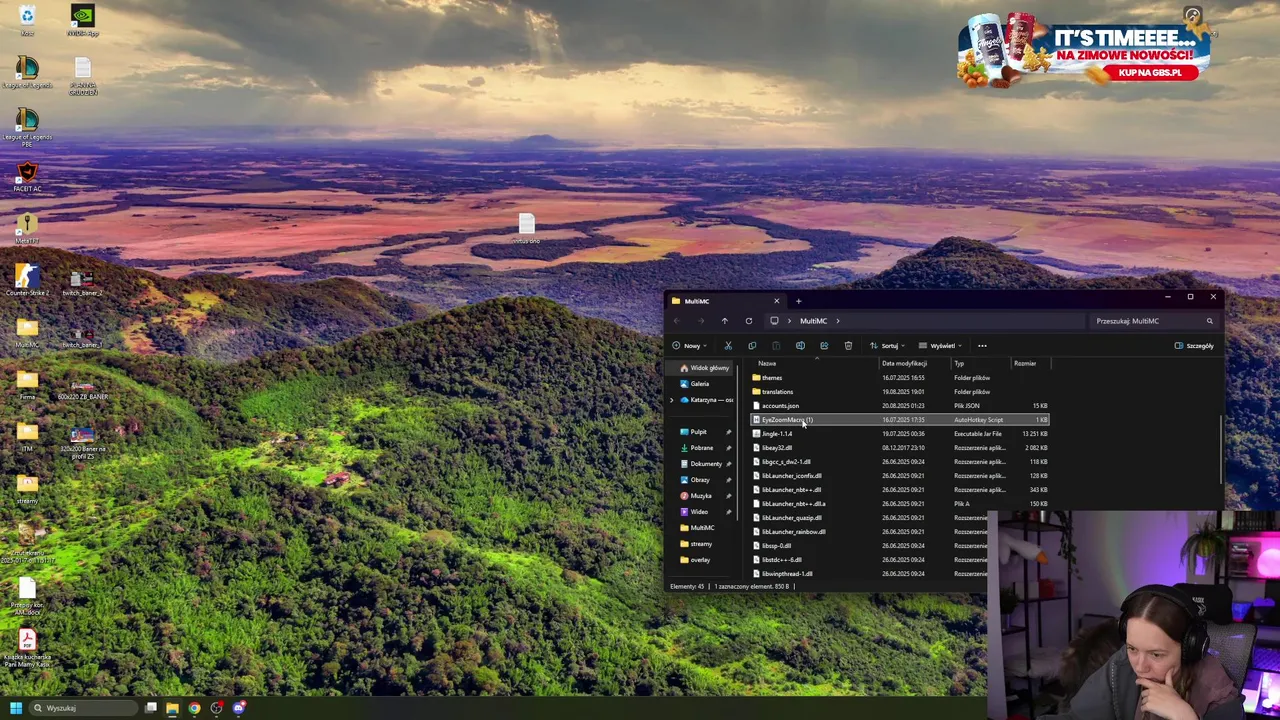Open the Sortuj dropdown
The width and height of the screenshot is (1280, 720).
click(887, 346)
